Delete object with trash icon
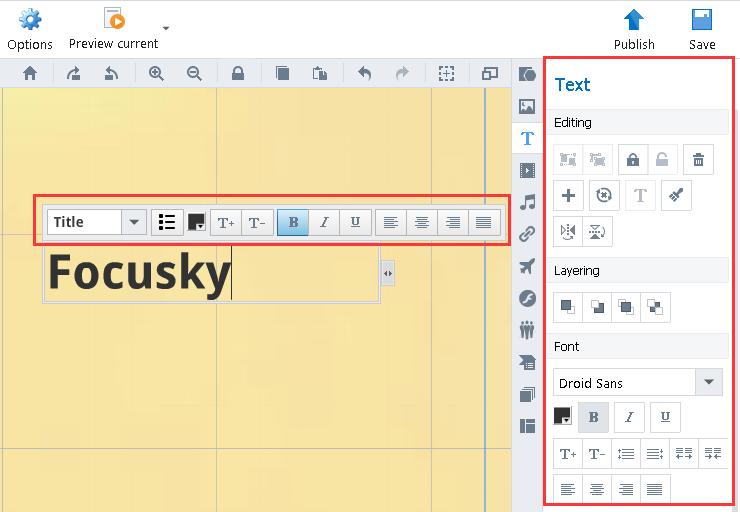 pos(698,159)
